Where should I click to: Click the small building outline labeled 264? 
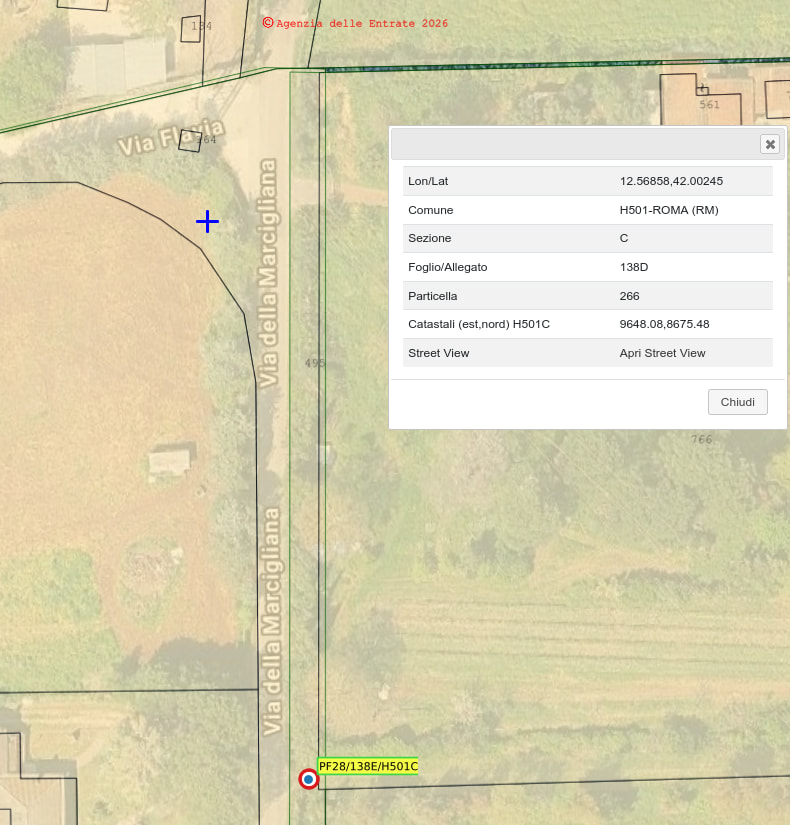[x=190, y=140]
